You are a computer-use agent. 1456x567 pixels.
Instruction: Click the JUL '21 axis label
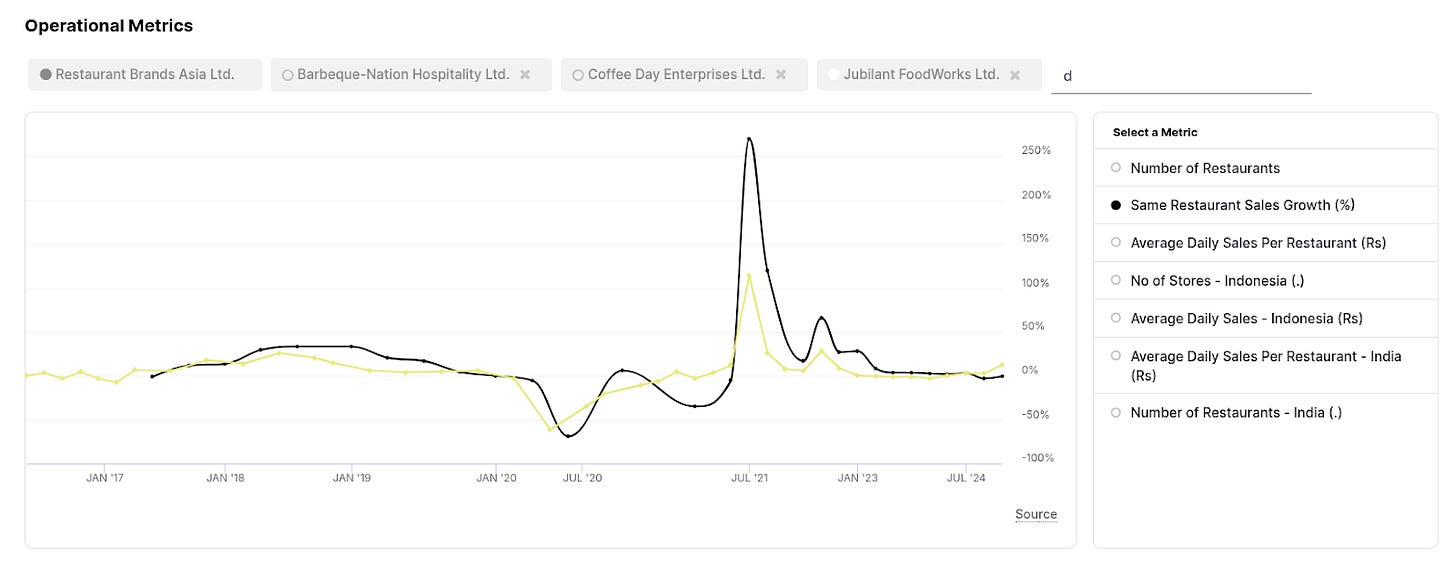point(749,478)
